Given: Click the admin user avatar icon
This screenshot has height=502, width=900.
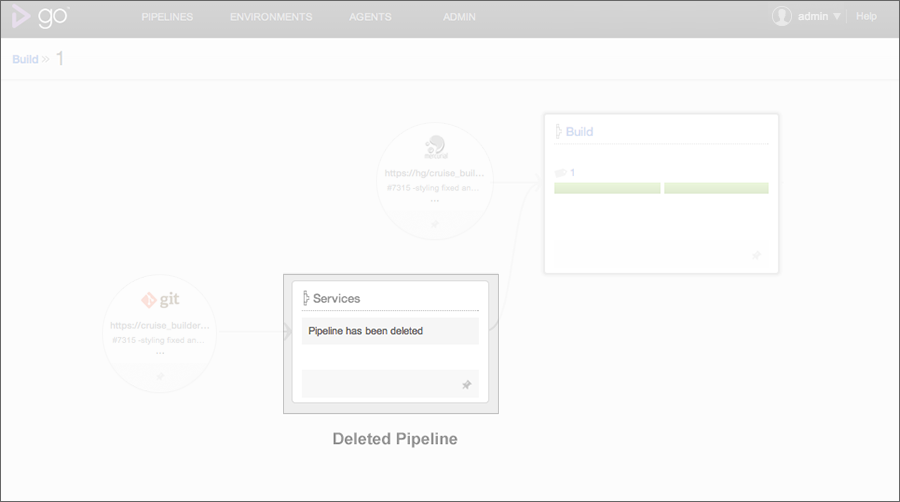Looking at the screenshot, I should click(x=782, y=17).
